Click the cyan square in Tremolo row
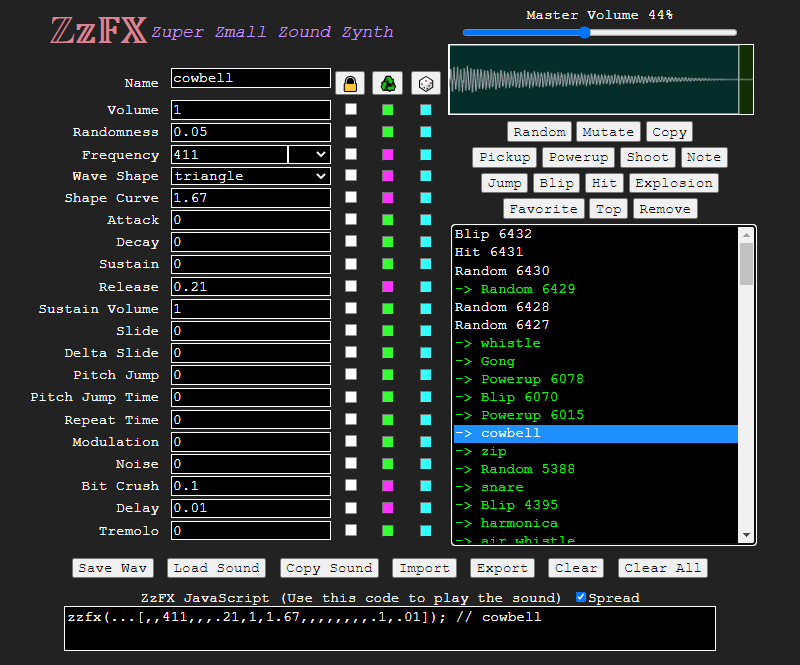This screenshot has width=800, height=665. [x=426, y=531]
